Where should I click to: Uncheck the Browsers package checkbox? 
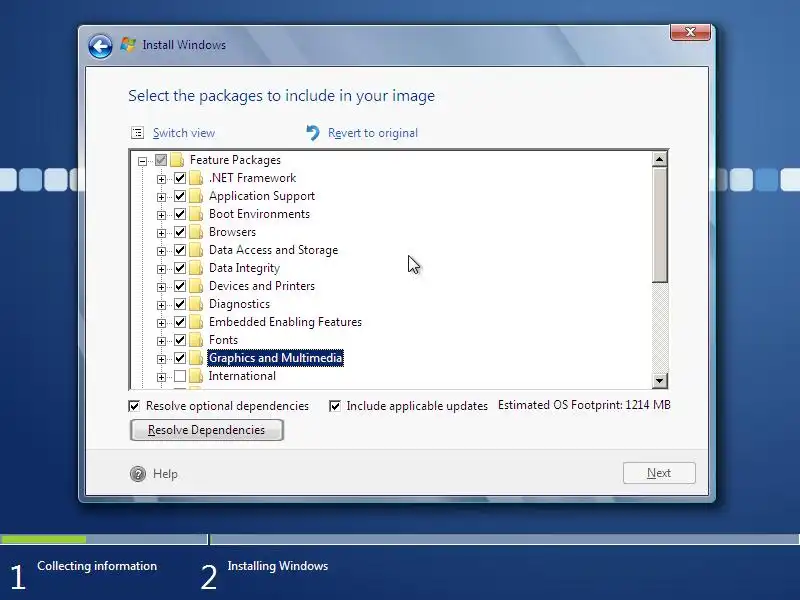180,232
